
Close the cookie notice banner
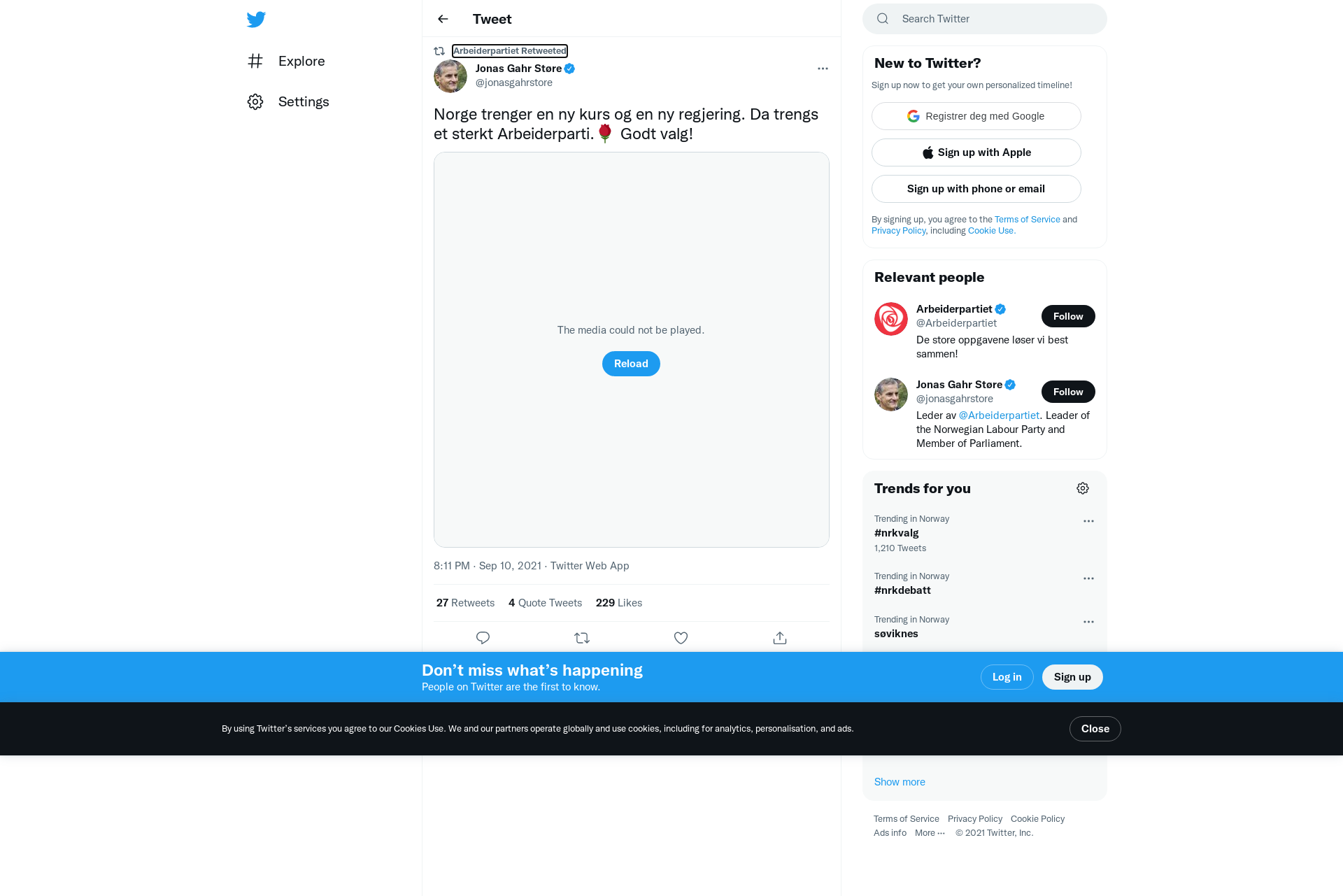[x=1095, y=729]
